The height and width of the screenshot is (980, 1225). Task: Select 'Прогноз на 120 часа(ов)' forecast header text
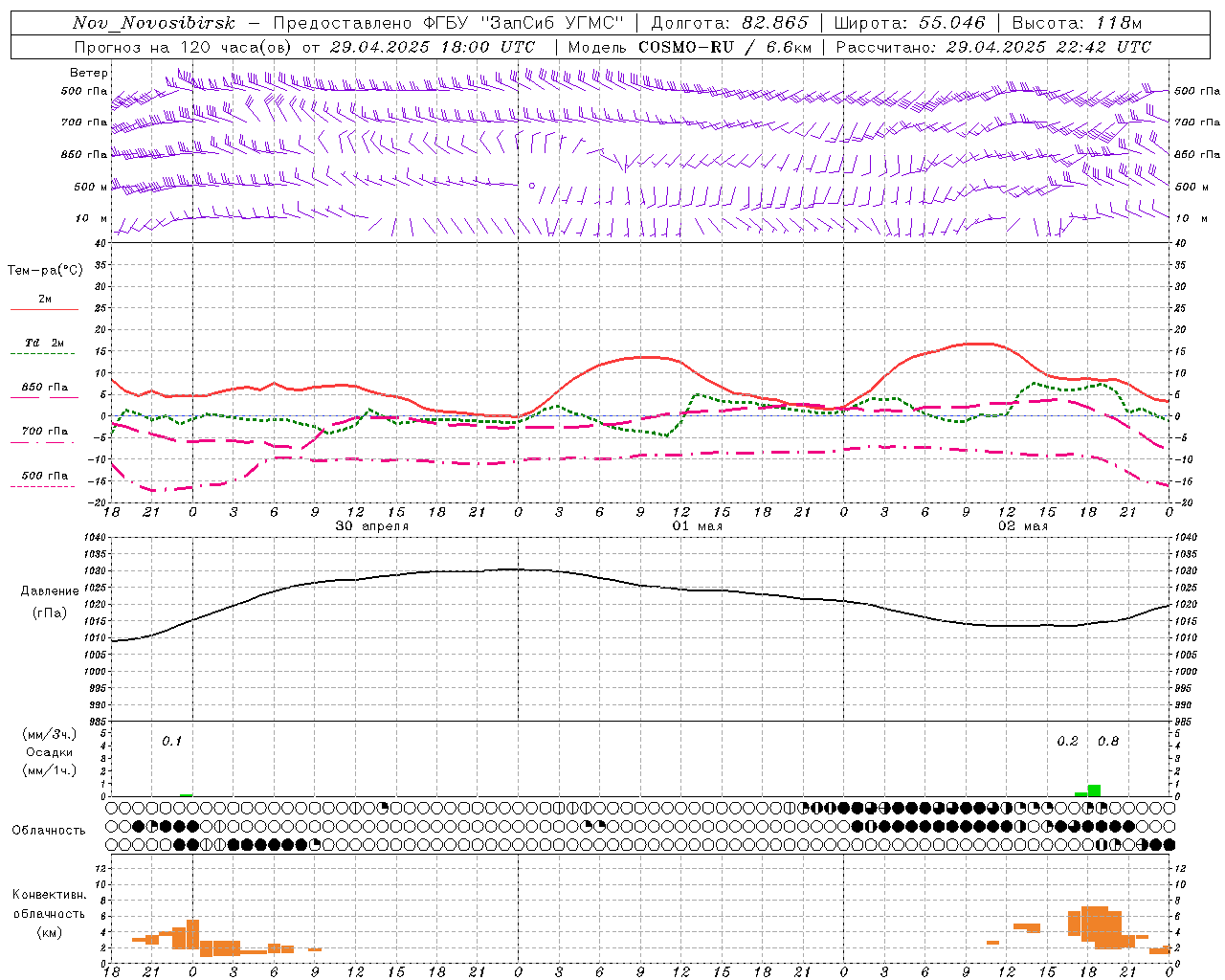pyautogui.click(x=184, y=47)
